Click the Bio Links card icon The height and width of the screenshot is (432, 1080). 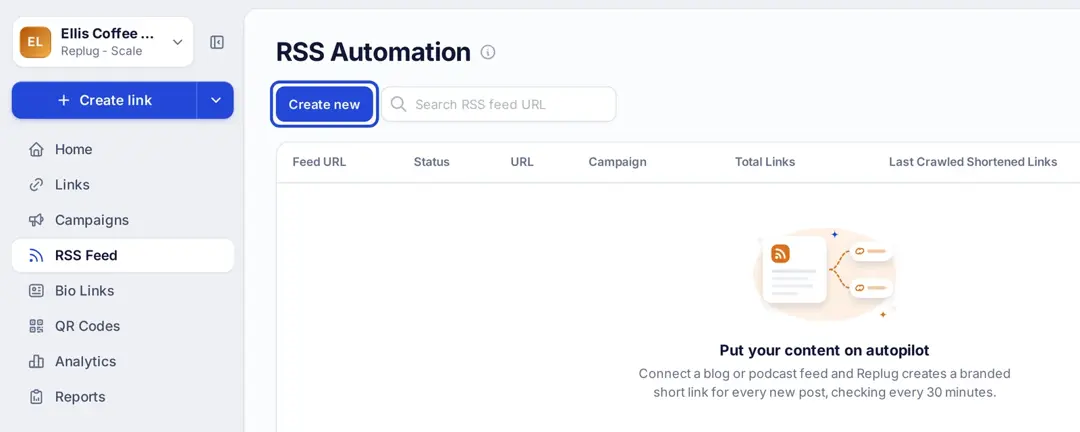pos(36,291)
